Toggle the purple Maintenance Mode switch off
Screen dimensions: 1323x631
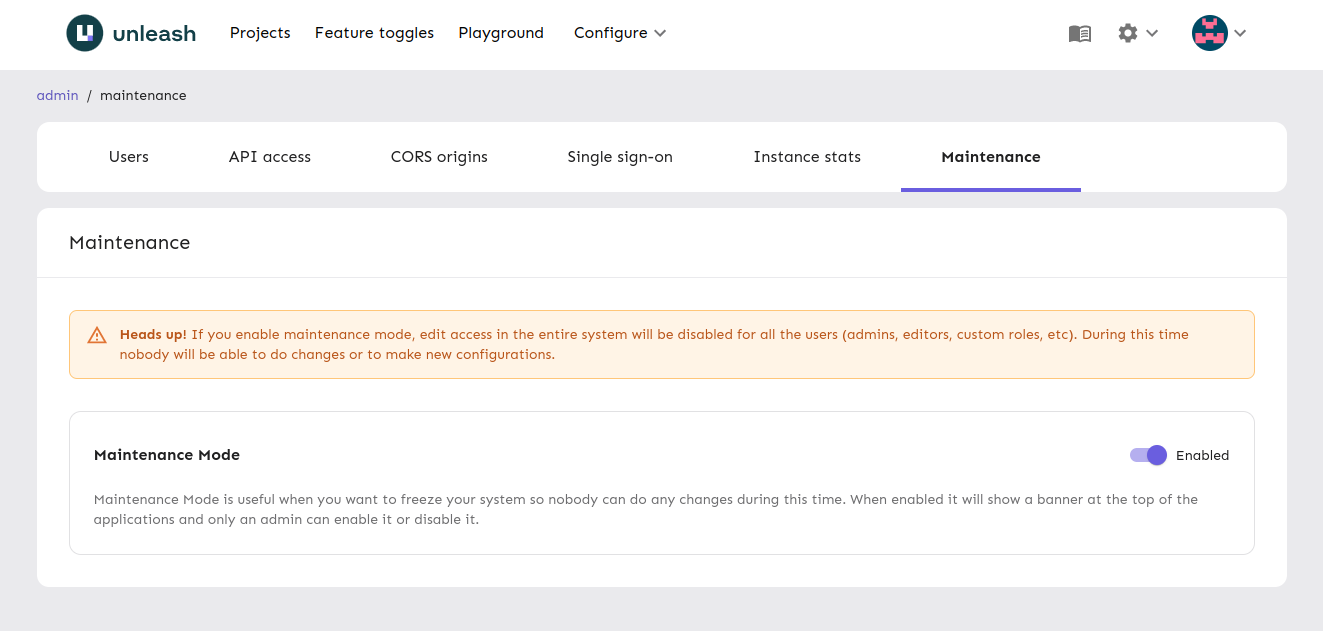pyautogui.click(x=1147, y=455)
